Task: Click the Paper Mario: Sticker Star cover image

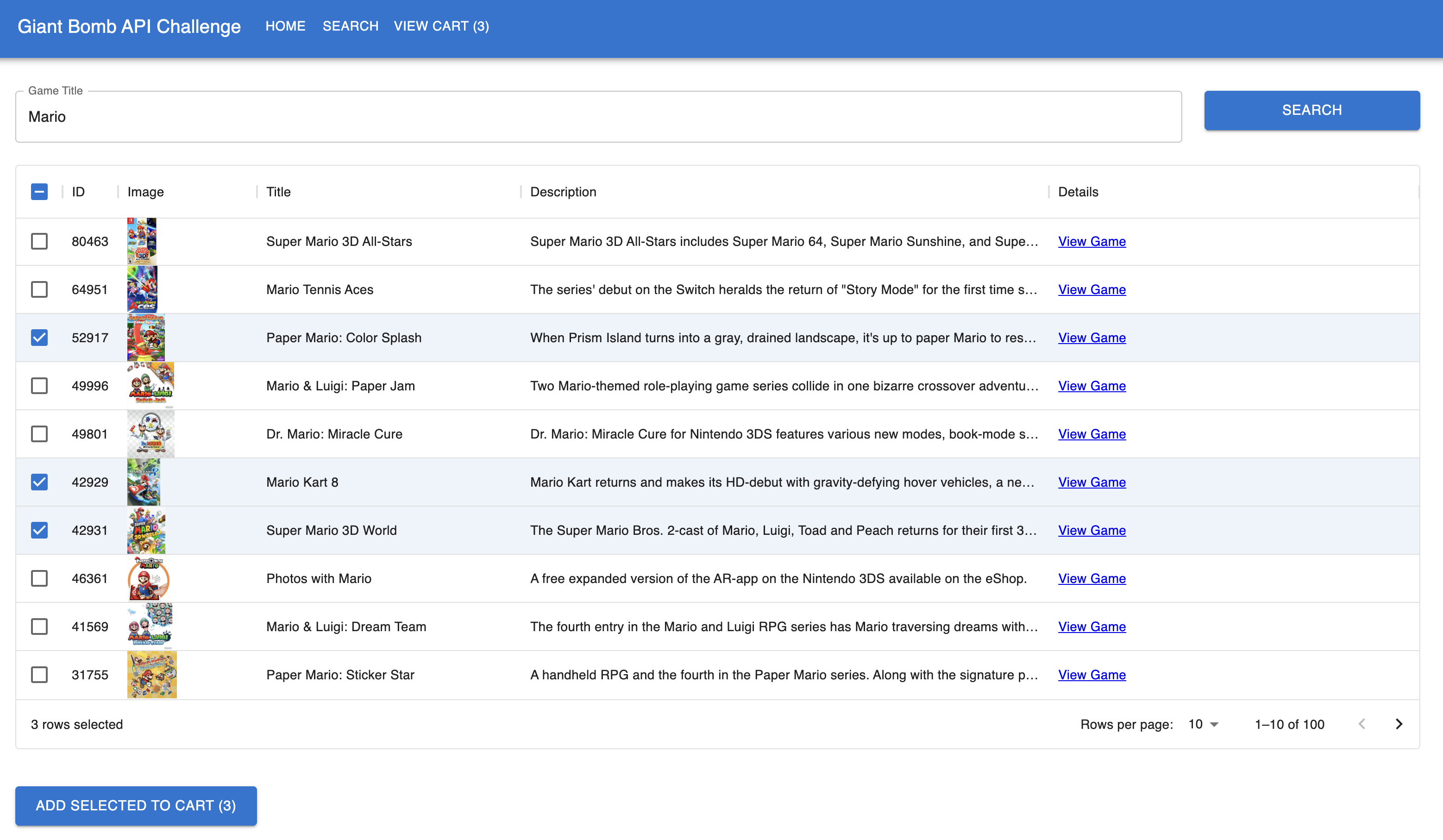Action: pyautogui.click(x=152, y=674)
